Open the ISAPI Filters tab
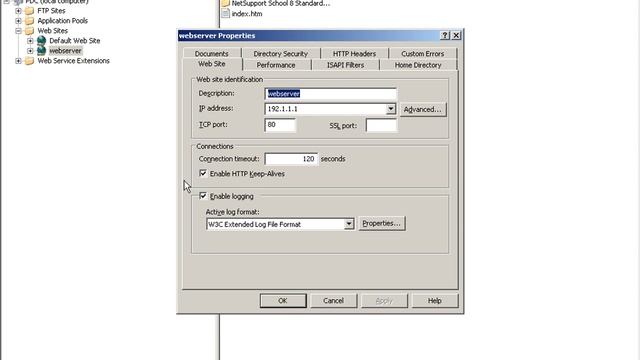640x360 pixels. 345,65
